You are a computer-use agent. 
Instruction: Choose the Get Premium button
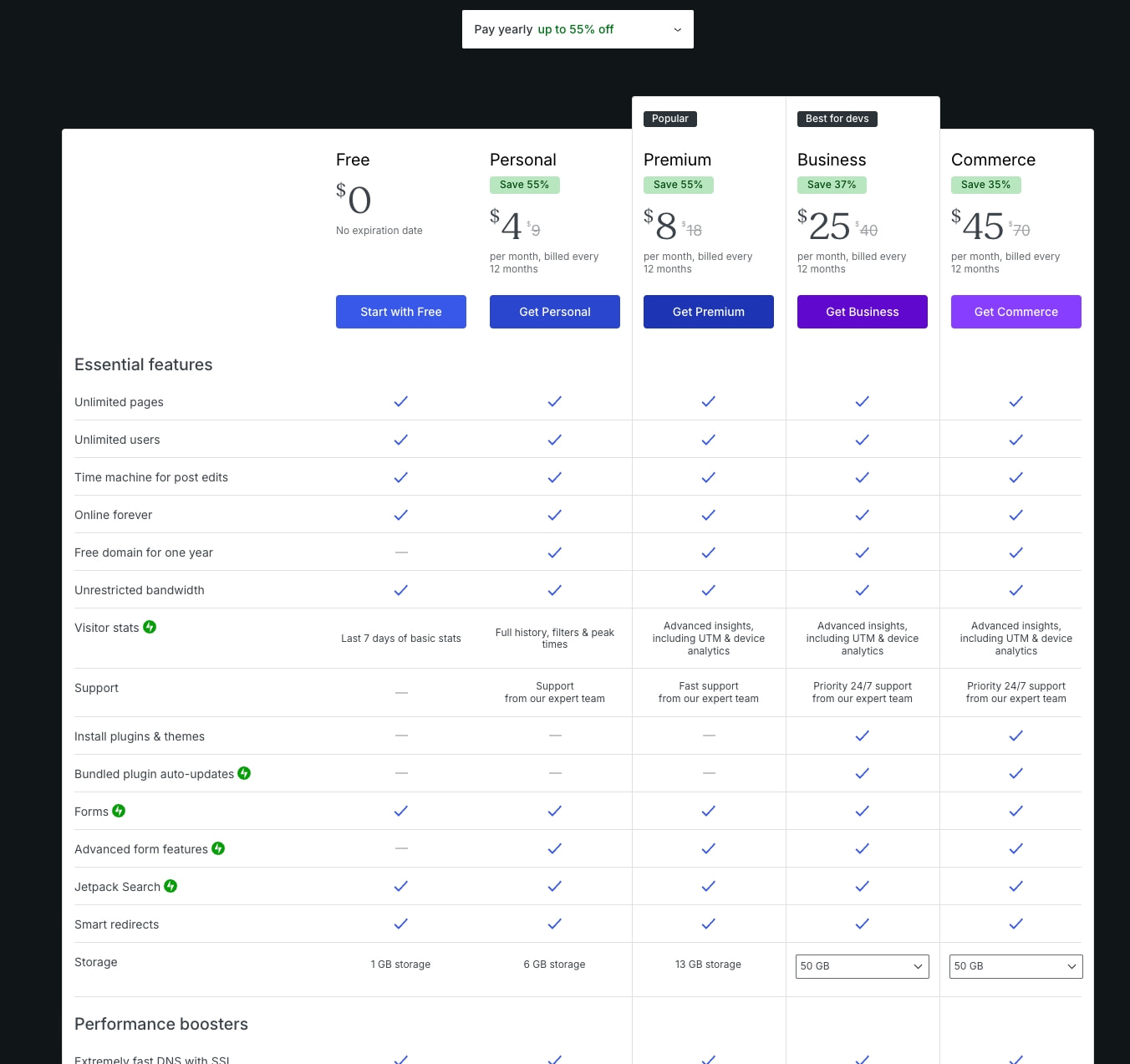709,312
